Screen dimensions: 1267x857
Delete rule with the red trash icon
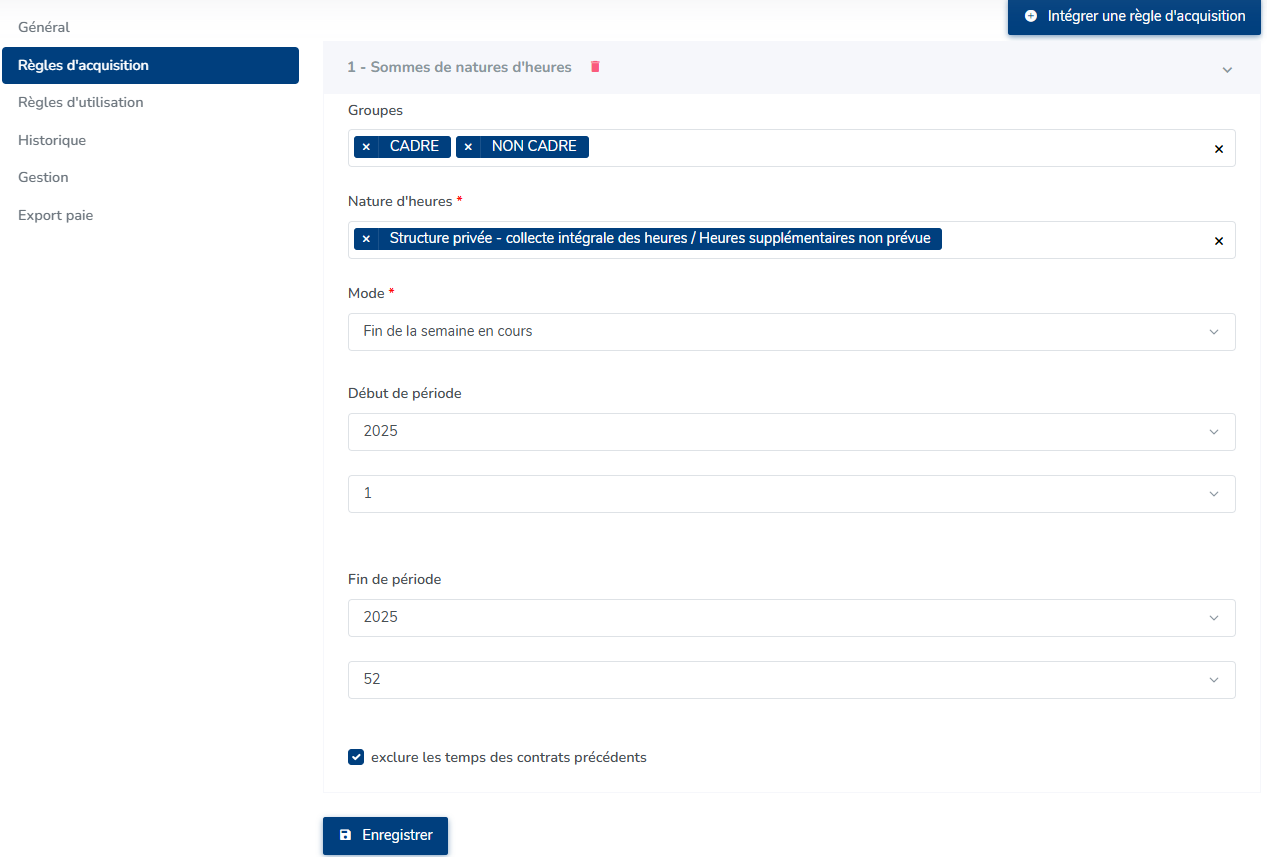tap(595, 67)
